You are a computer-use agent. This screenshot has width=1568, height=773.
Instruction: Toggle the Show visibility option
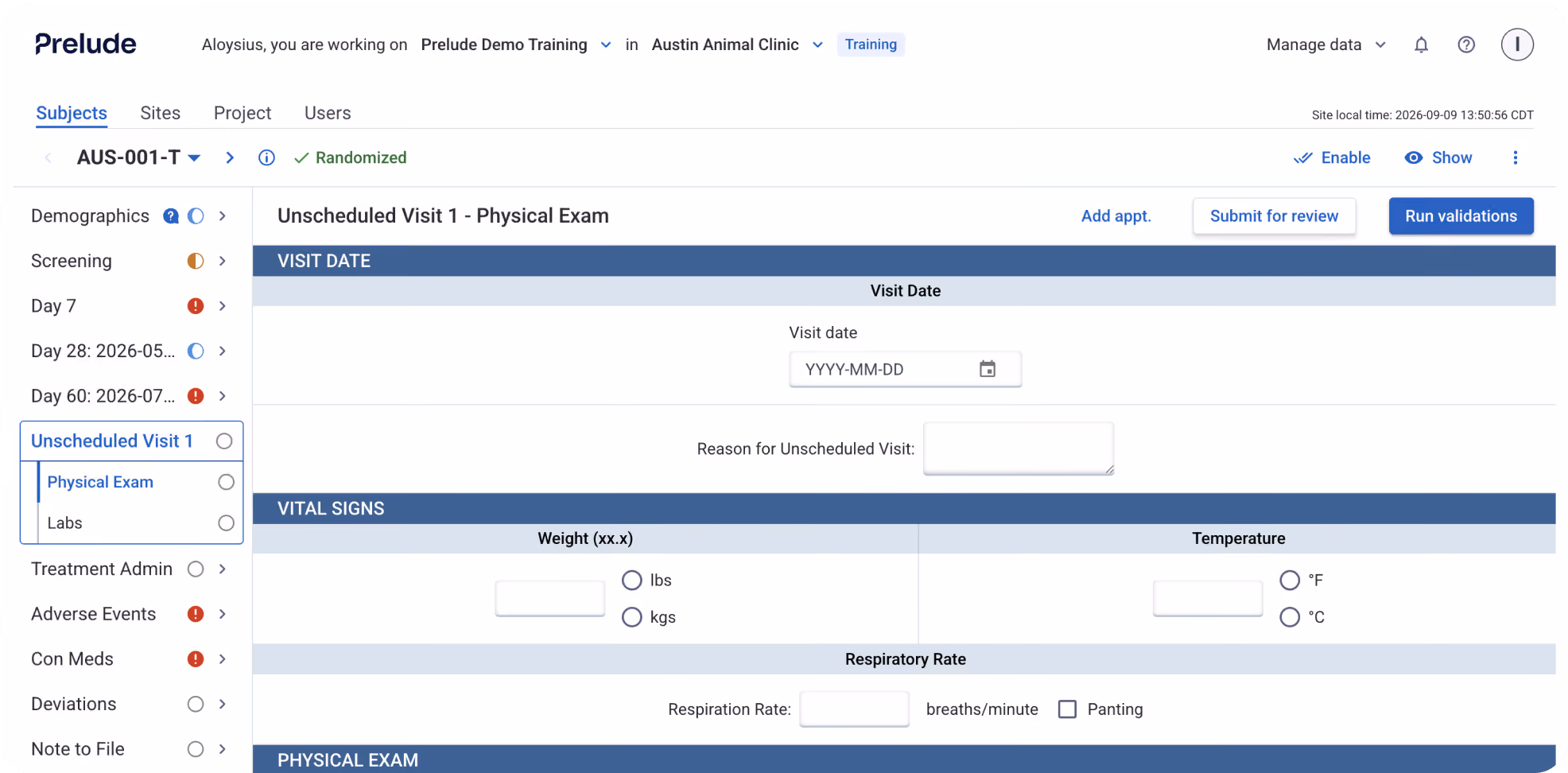1438,157
